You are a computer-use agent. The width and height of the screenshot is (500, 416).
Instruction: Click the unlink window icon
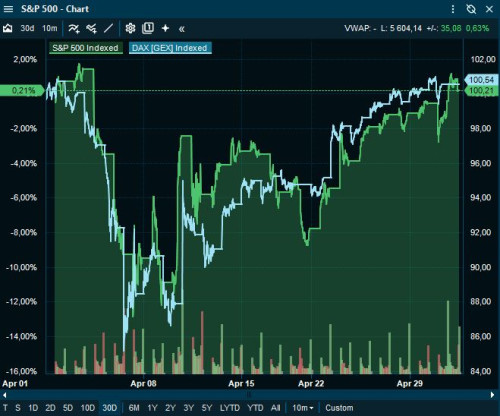point(471,9)
